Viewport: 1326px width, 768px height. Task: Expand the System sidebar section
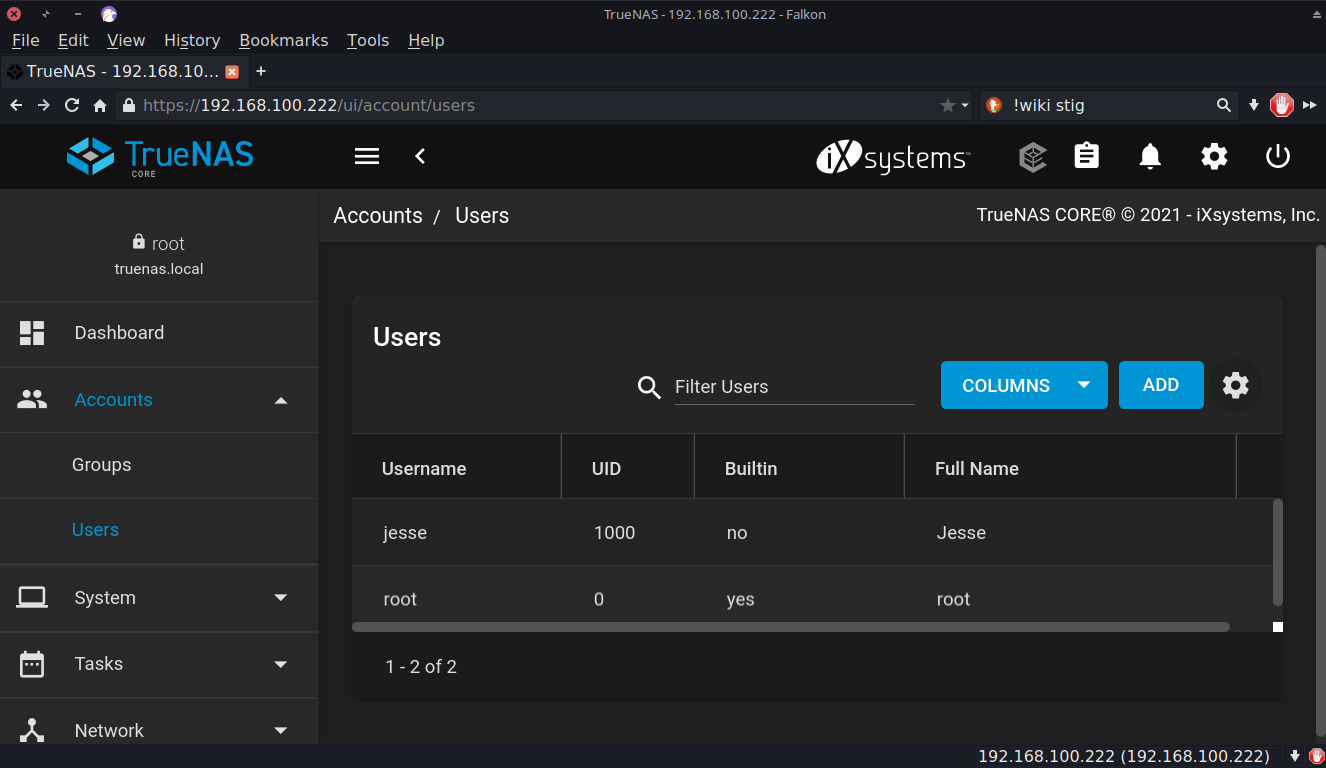pyautogui.click(x=159, y=598)
